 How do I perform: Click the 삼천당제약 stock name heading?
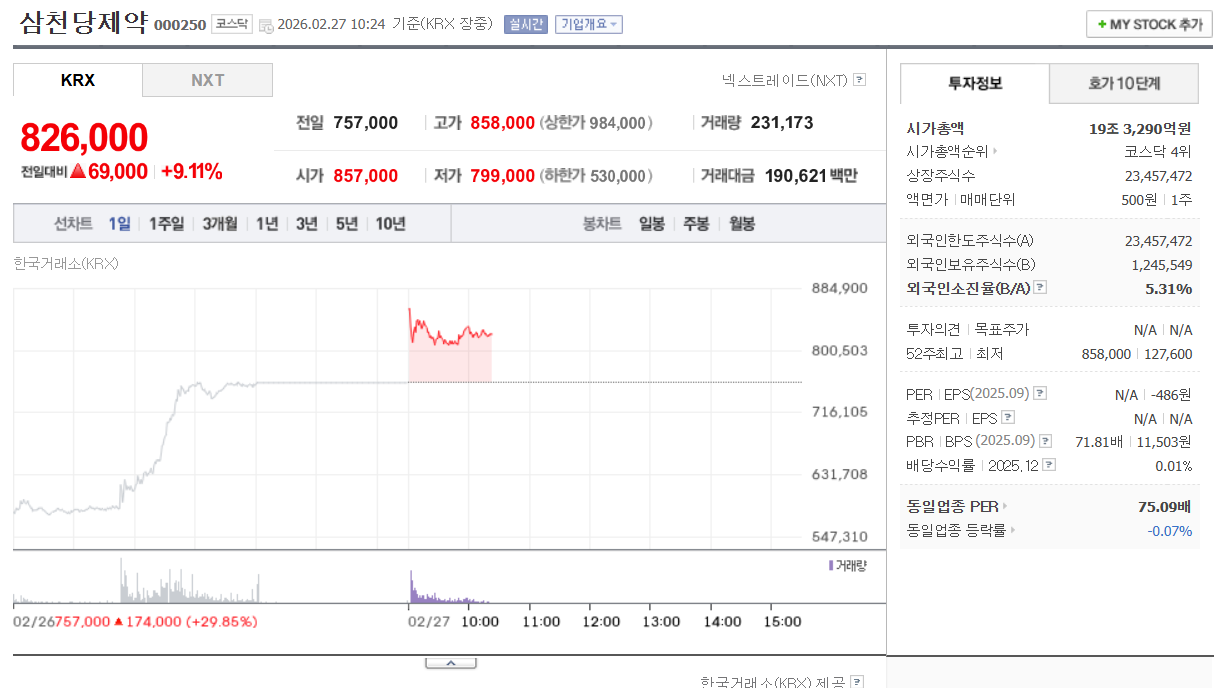pos(83,22)
